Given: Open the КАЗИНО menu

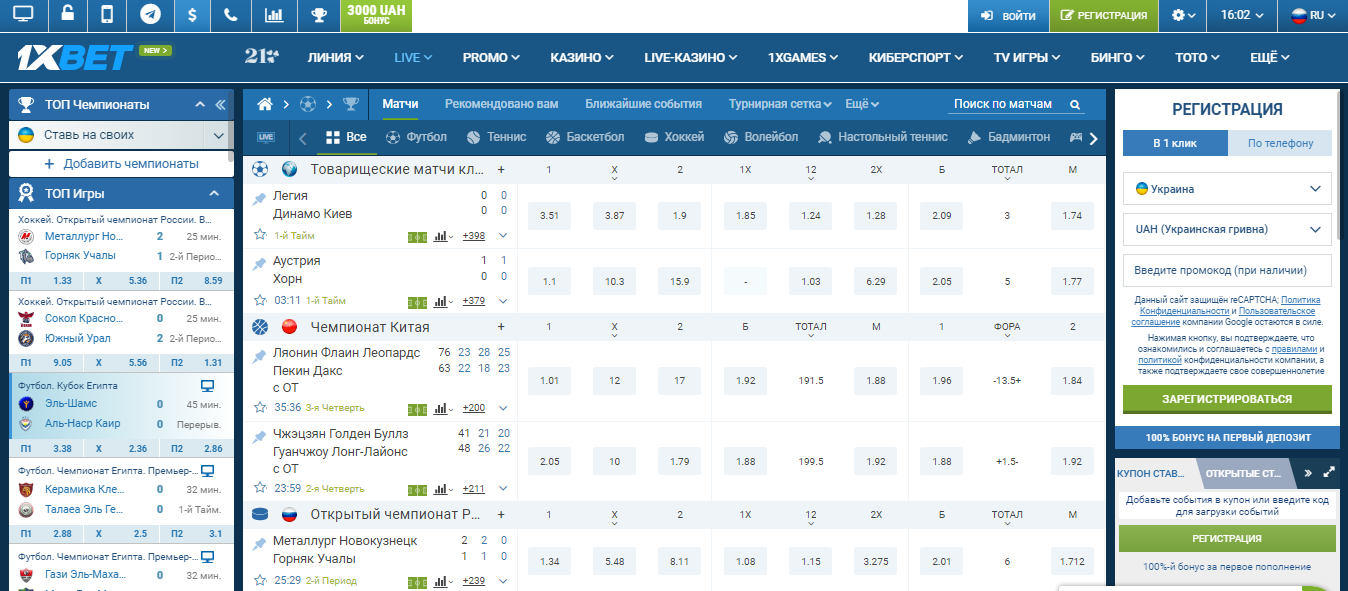Looking at the screenshot, I should point(582,57).
